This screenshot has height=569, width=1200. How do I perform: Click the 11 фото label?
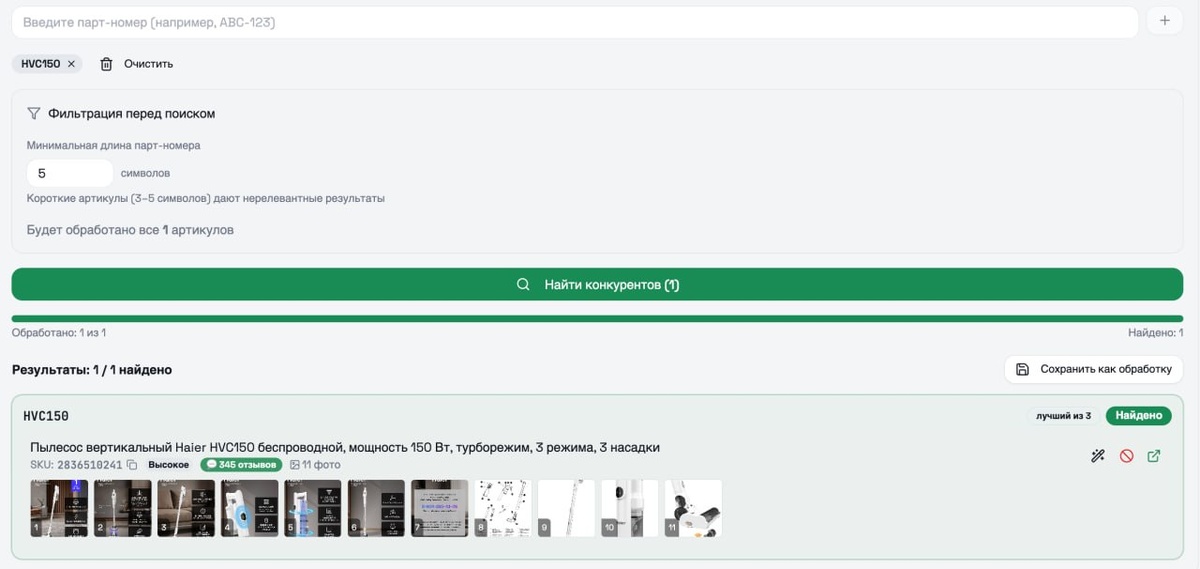point(315,465)
